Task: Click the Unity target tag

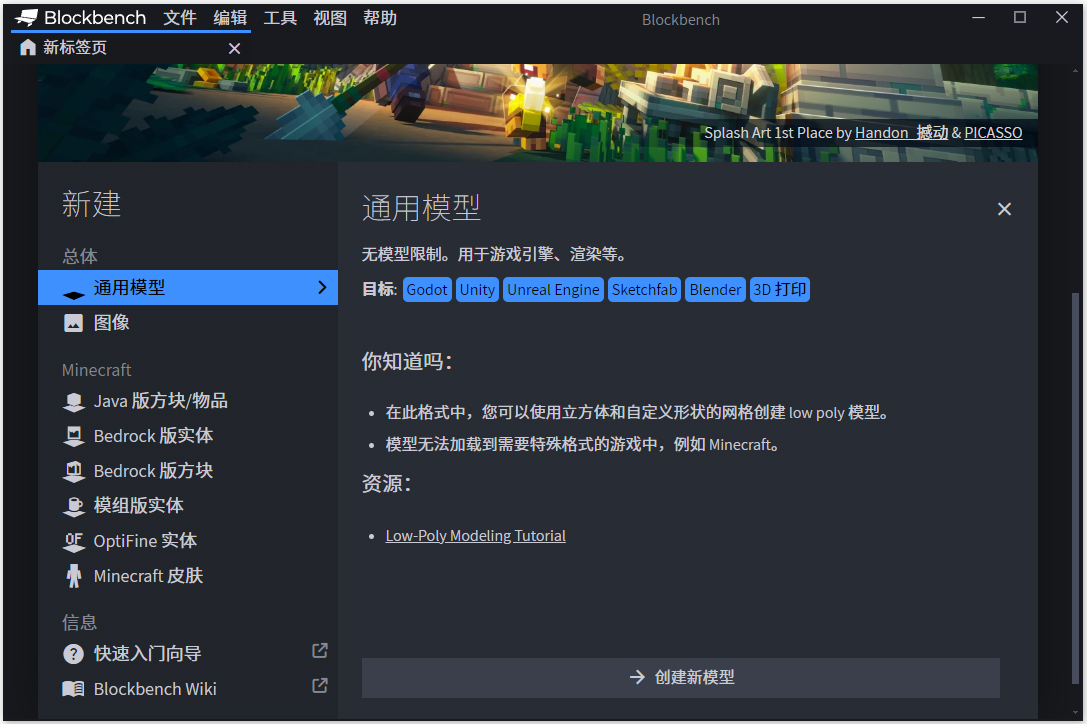Action: click(477, 289)
